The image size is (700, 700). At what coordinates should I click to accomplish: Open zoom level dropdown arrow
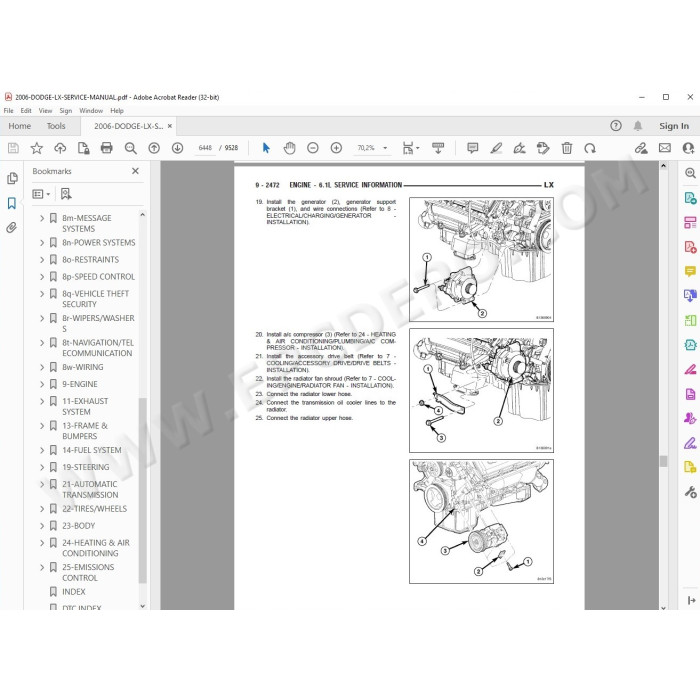tap(385, 148)
